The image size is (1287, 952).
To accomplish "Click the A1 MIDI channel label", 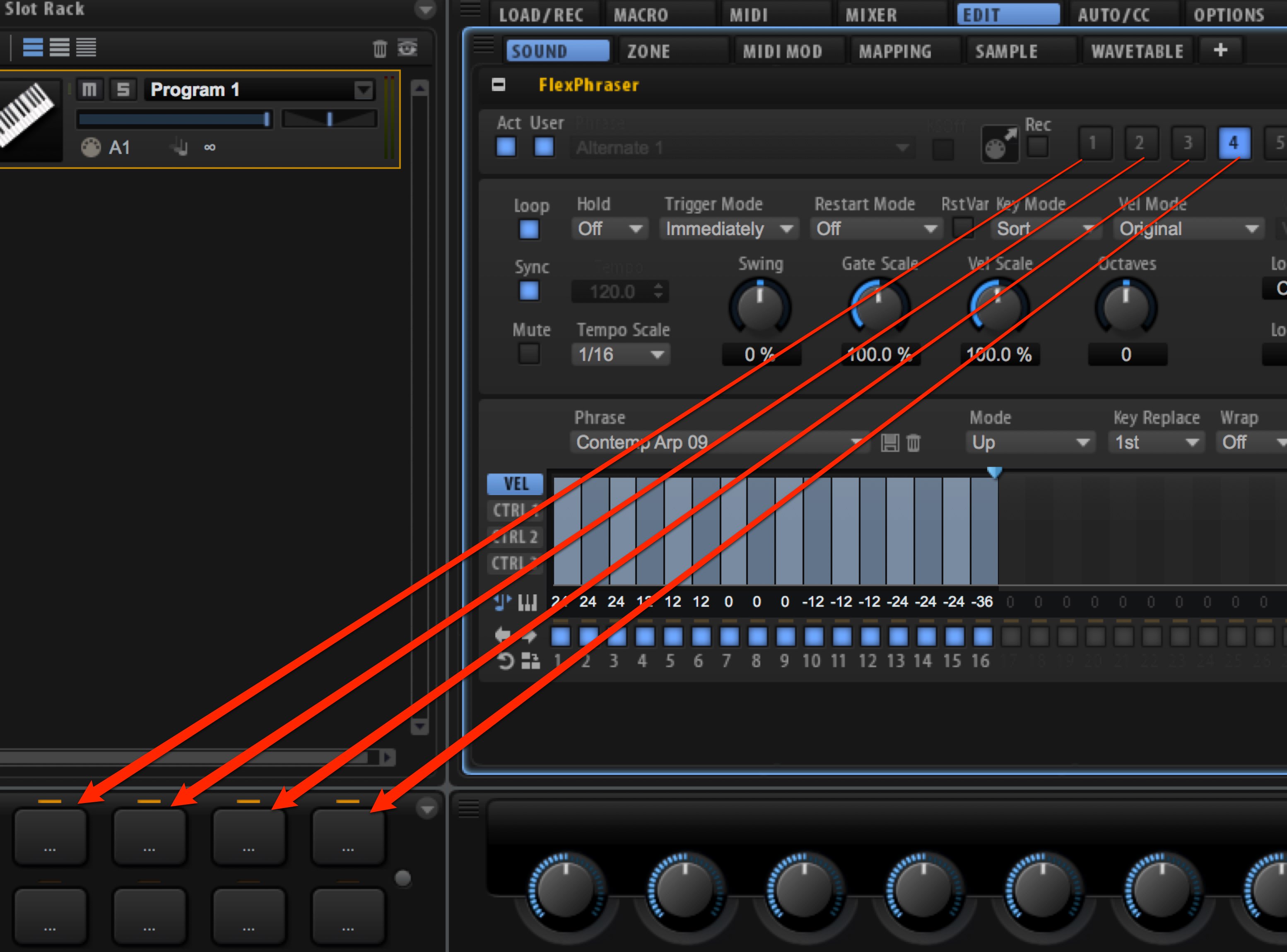I will tap(119, 147).
